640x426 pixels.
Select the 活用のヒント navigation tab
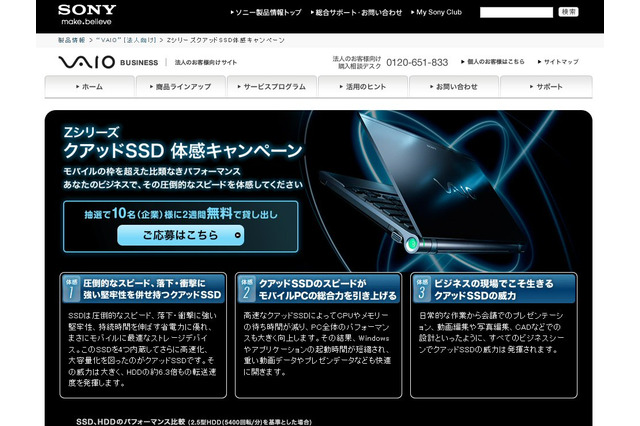[363, 87]
